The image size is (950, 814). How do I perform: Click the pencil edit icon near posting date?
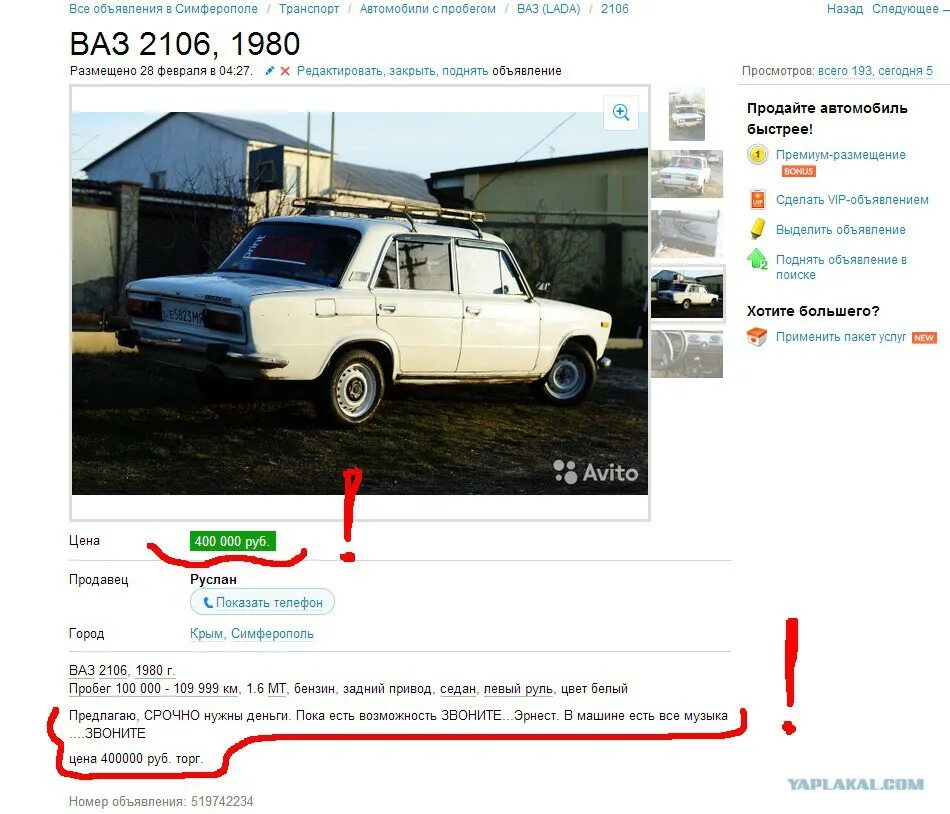(270, 71)
